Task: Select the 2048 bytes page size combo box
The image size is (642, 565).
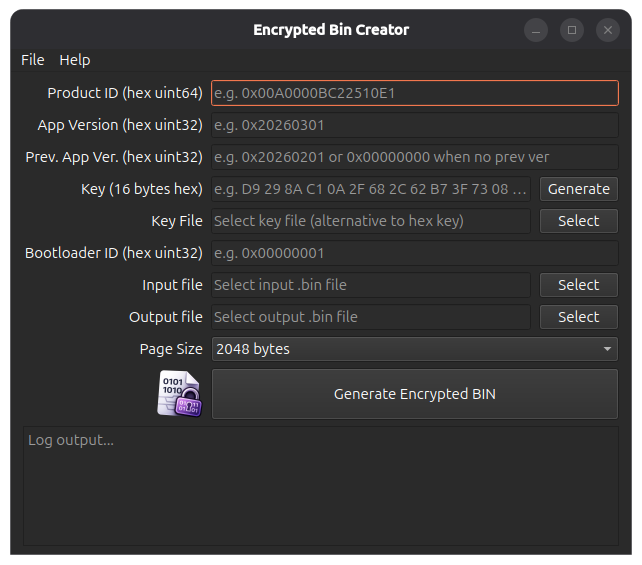Action: click(414, 349)
